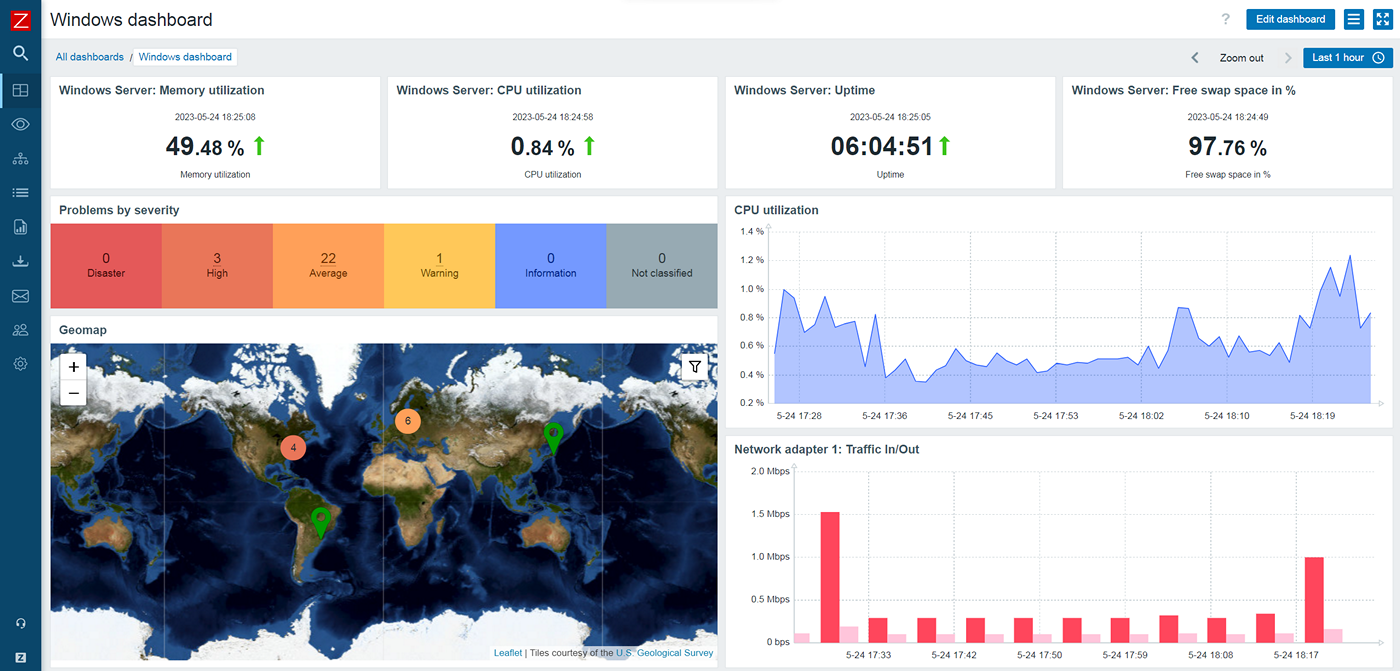1400x671 pixels.
Task: Expand the Data collection download icon menu
Action: (20, 262)
